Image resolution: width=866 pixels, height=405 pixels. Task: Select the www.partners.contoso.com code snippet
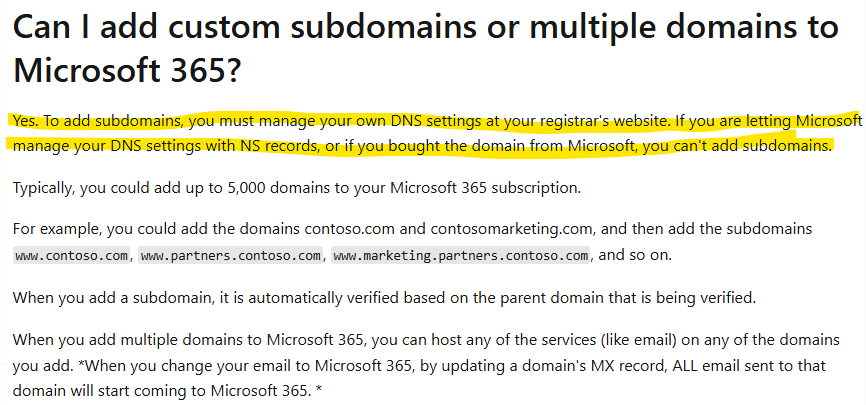point(230,256)
